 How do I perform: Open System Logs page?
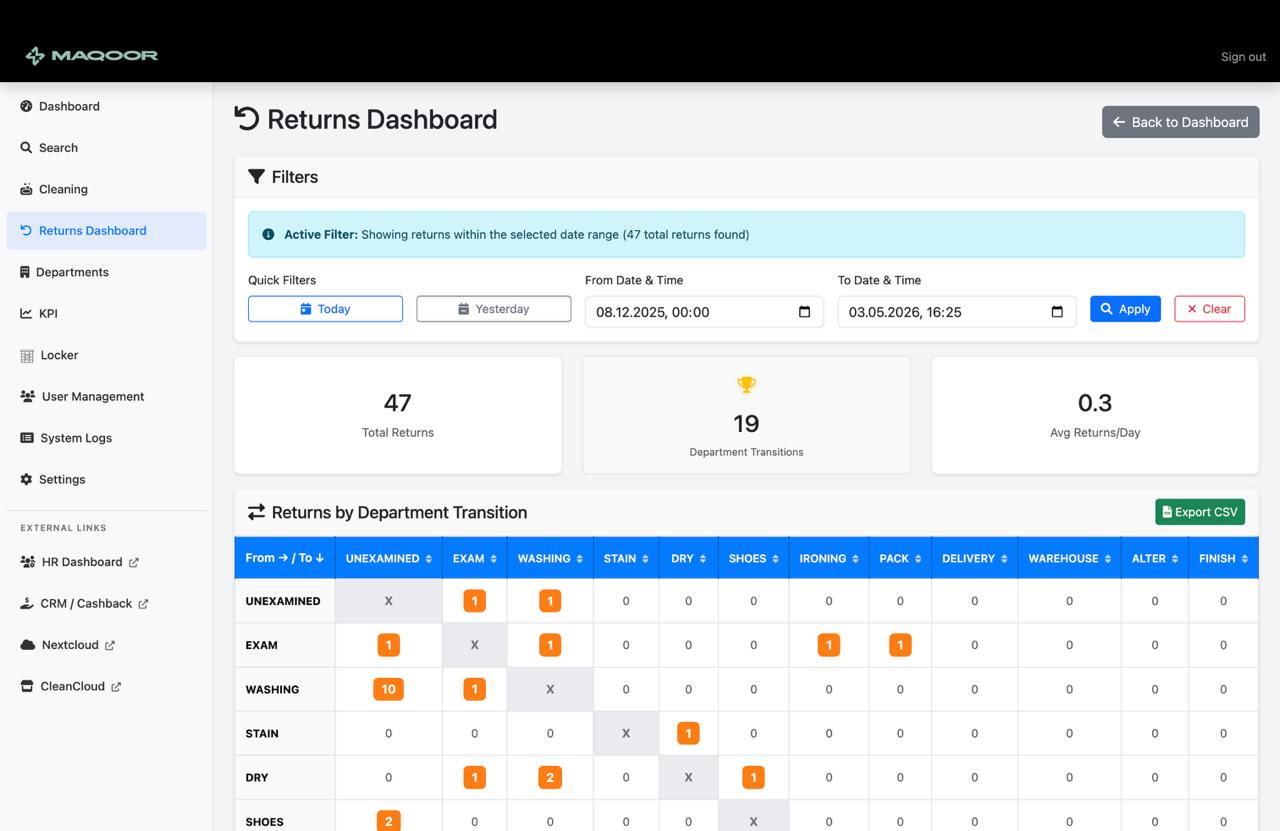click(107, 438)
